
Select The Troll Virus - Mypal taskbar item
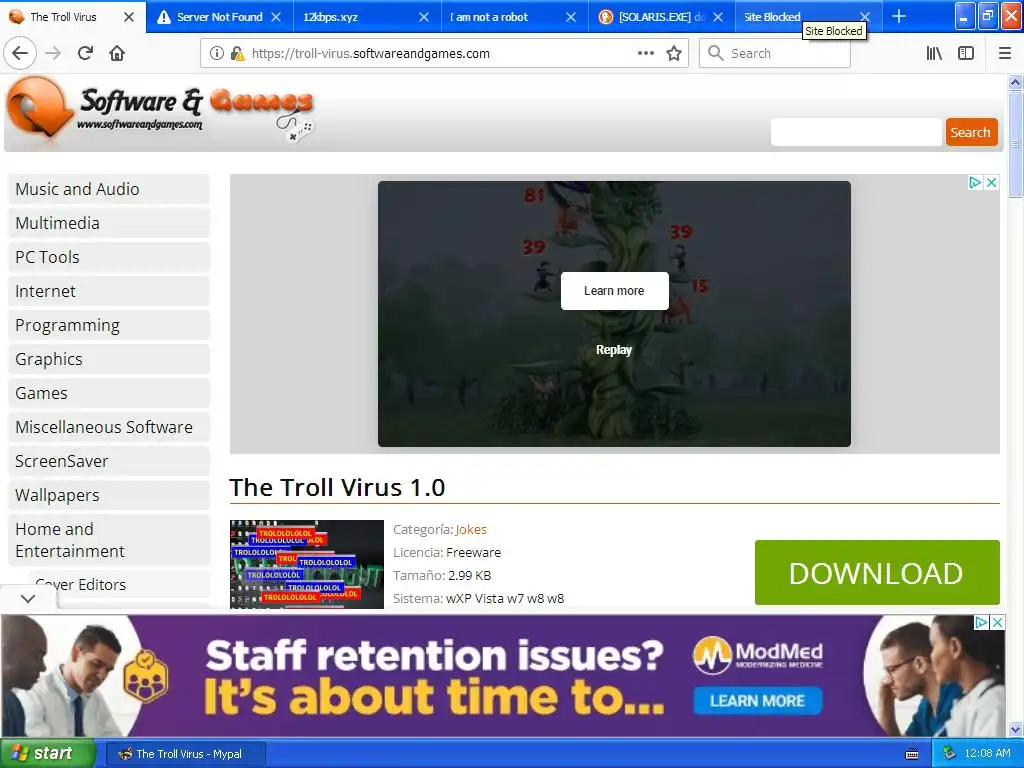tap(185, 754)
